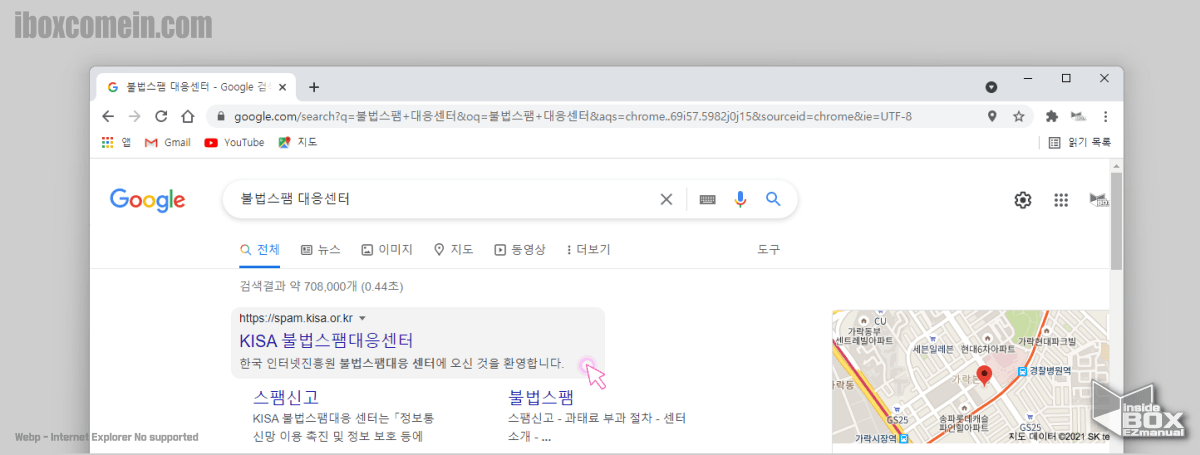This screenshot has height=455, width=1200.
Task: Bookmark this page with the star icon
Action: coord(1018,116)
